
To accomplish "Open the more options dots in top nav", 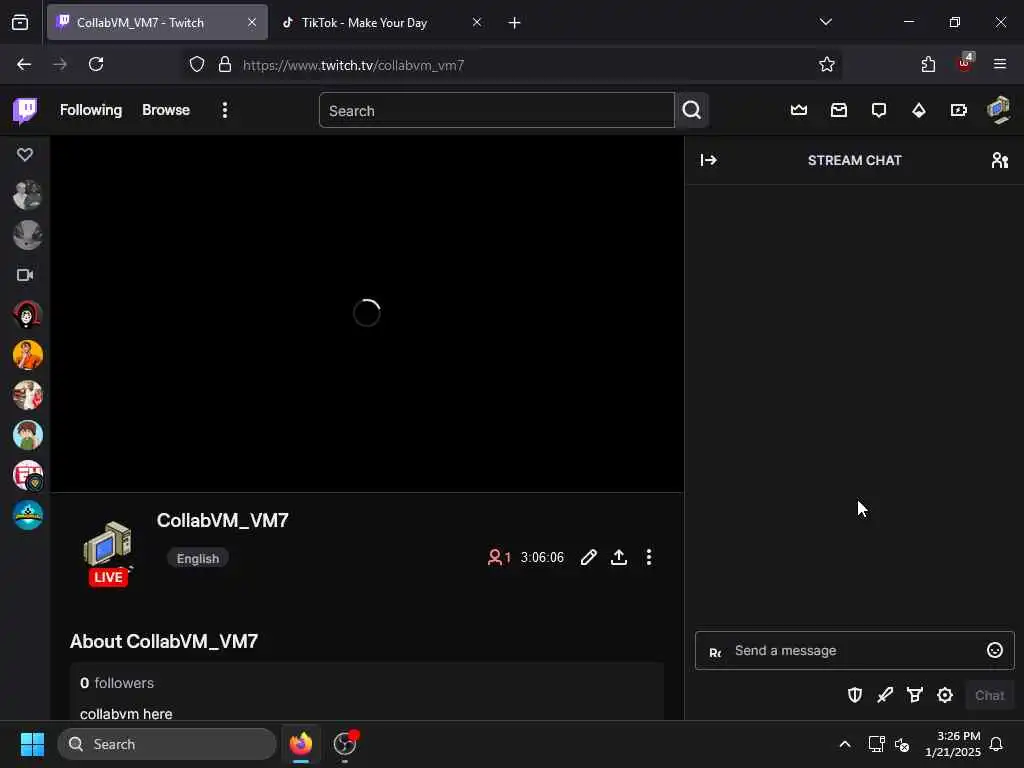I will [225, 110].
